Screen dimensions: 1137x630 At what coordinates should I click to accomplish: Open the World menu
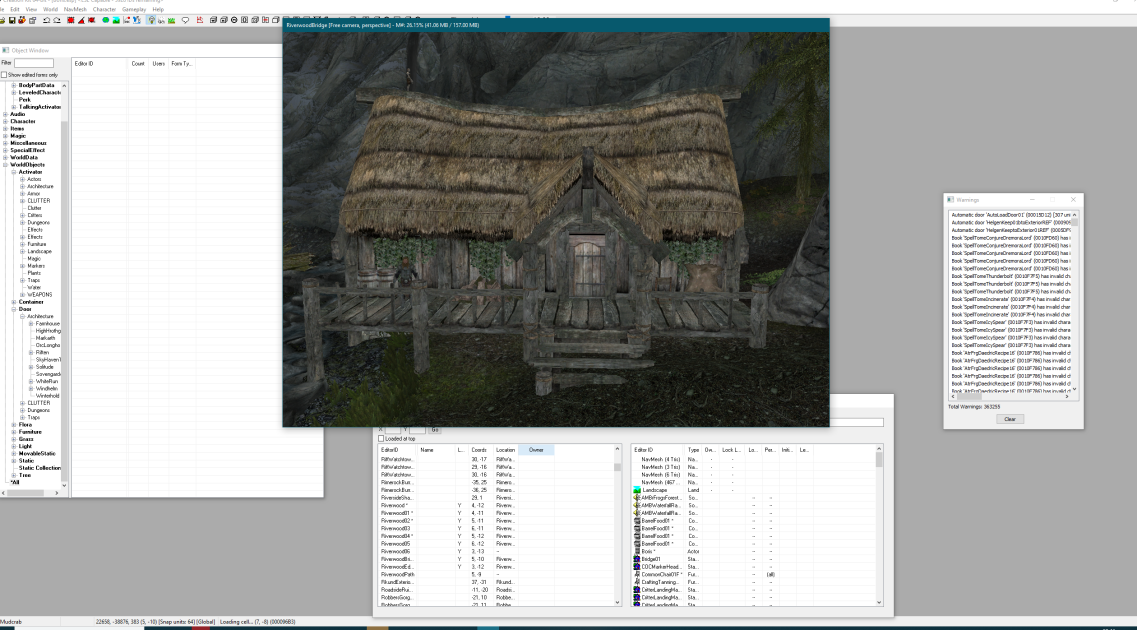click(x=50, y=9)
